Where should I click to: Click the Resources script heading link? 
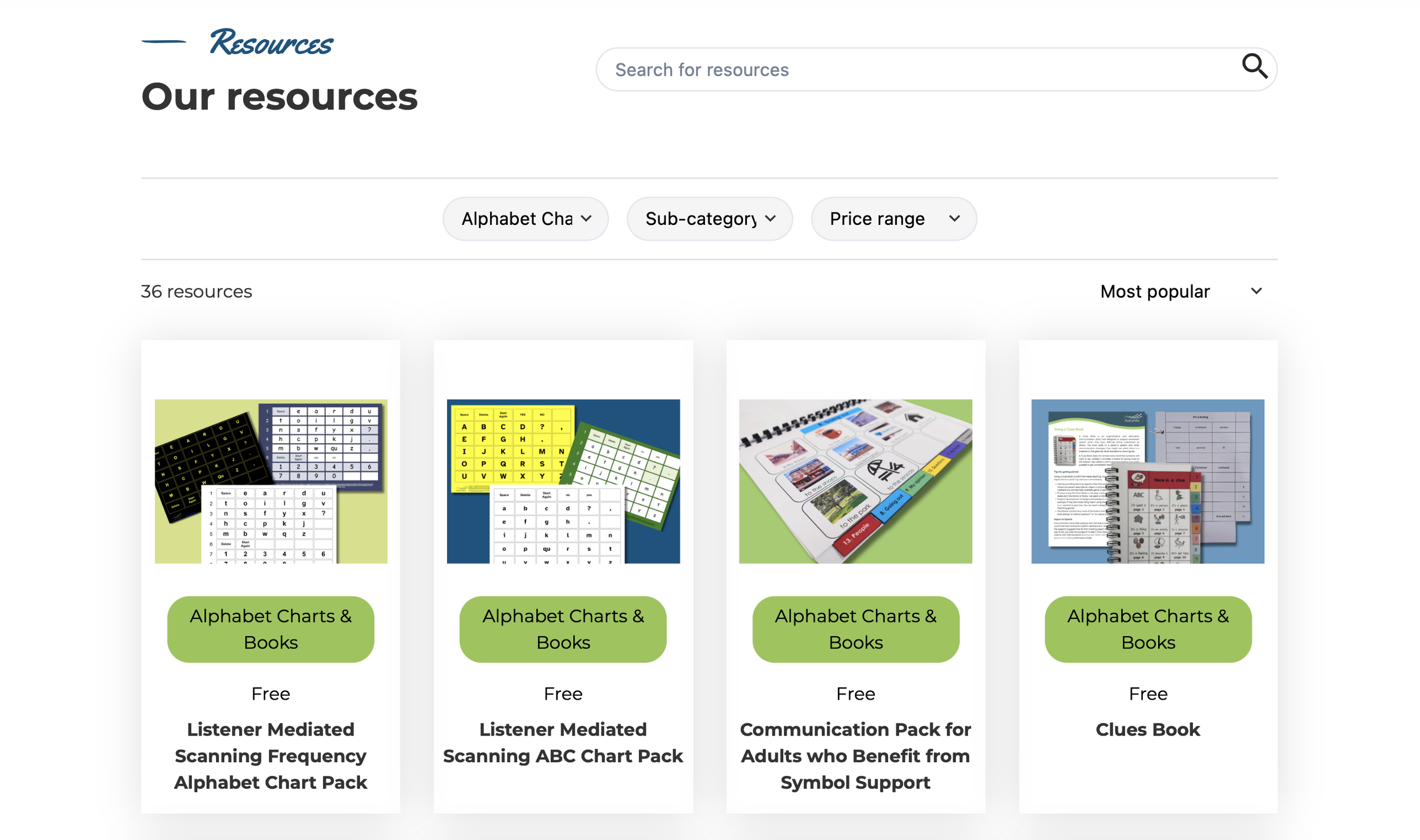click(x=271, y=43)
